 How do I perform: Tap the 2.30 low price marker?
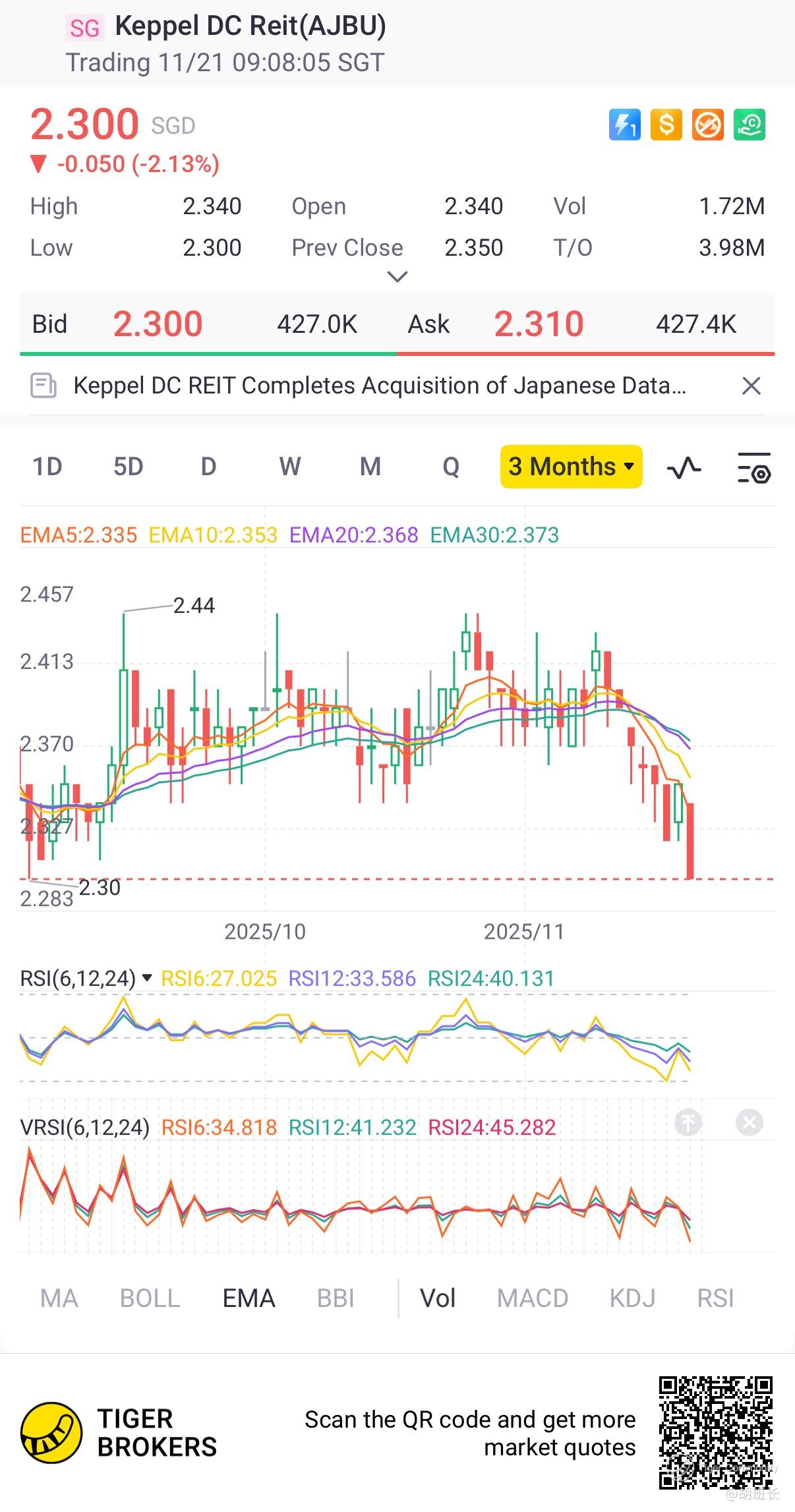tap(100, 888)
